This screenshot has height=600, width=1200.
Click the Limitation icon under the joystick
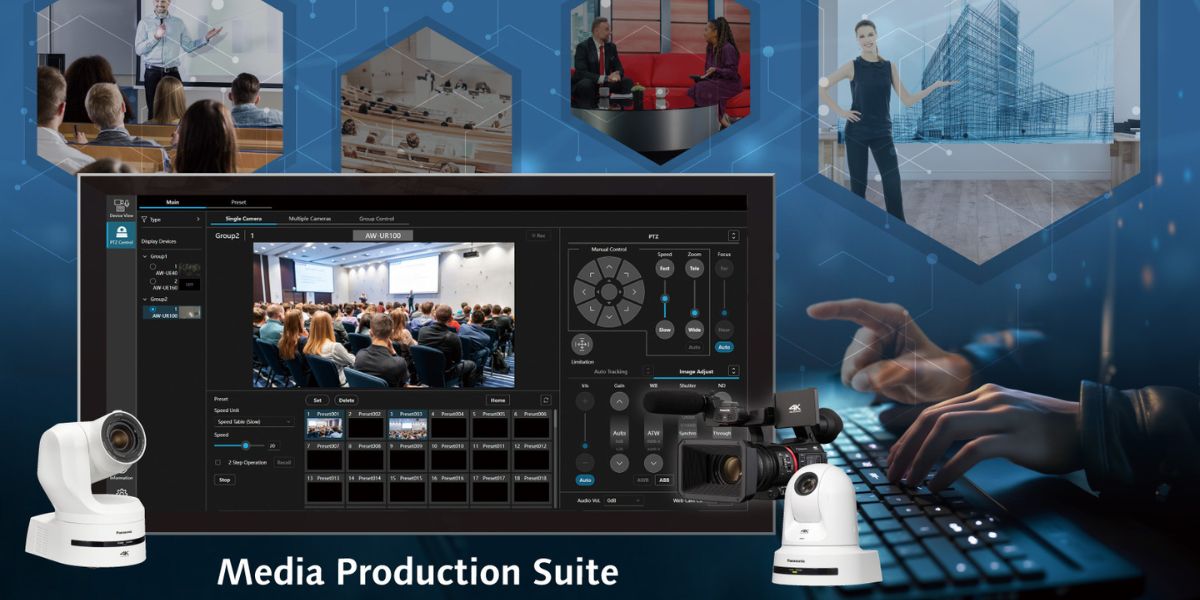pos(580,346)
